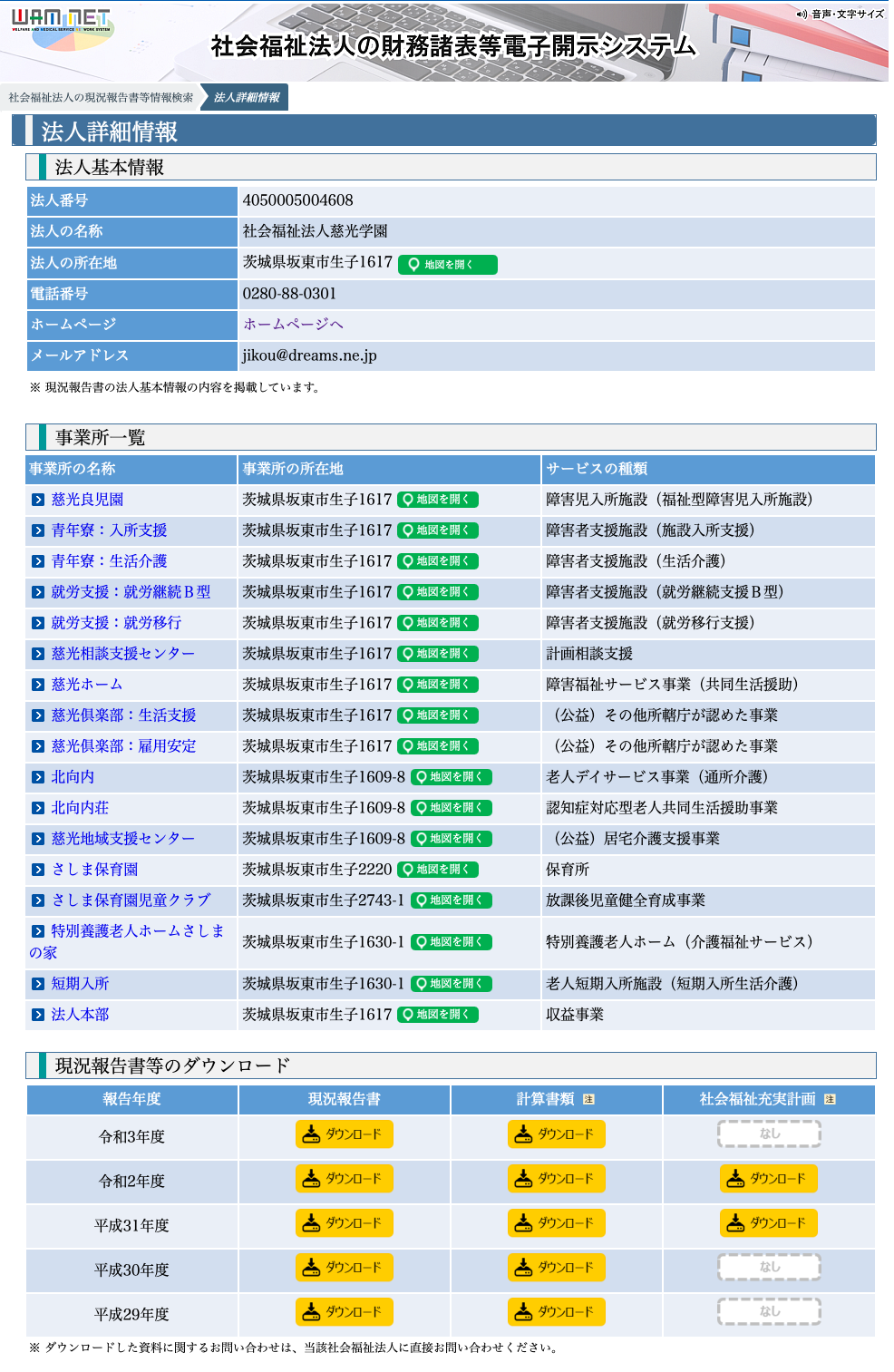
Task: Download 令和3年度 計算書類
Action: click(x=557, y=1134)
